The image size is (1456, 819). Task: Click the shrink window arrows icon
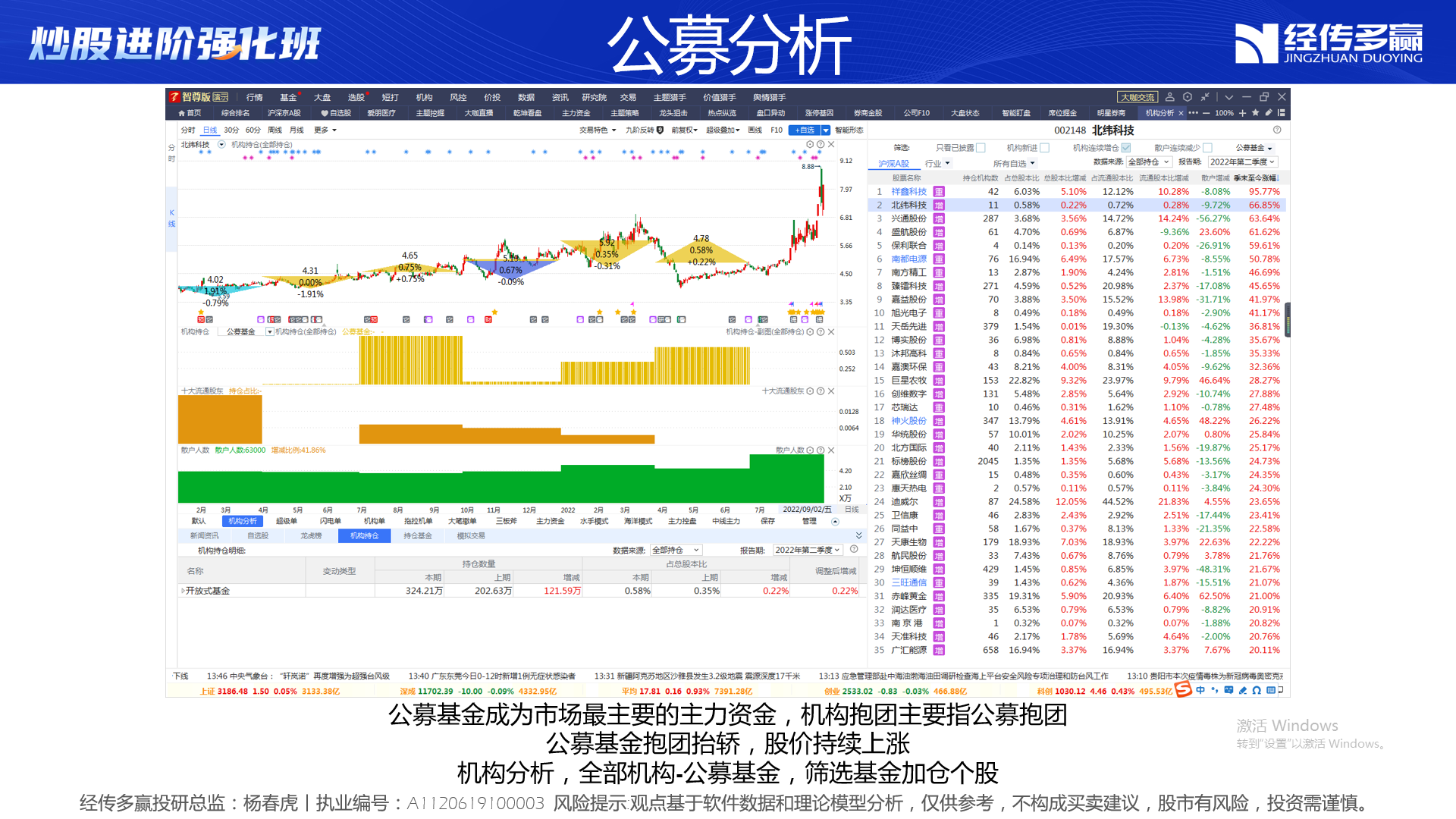(1205, 97)
